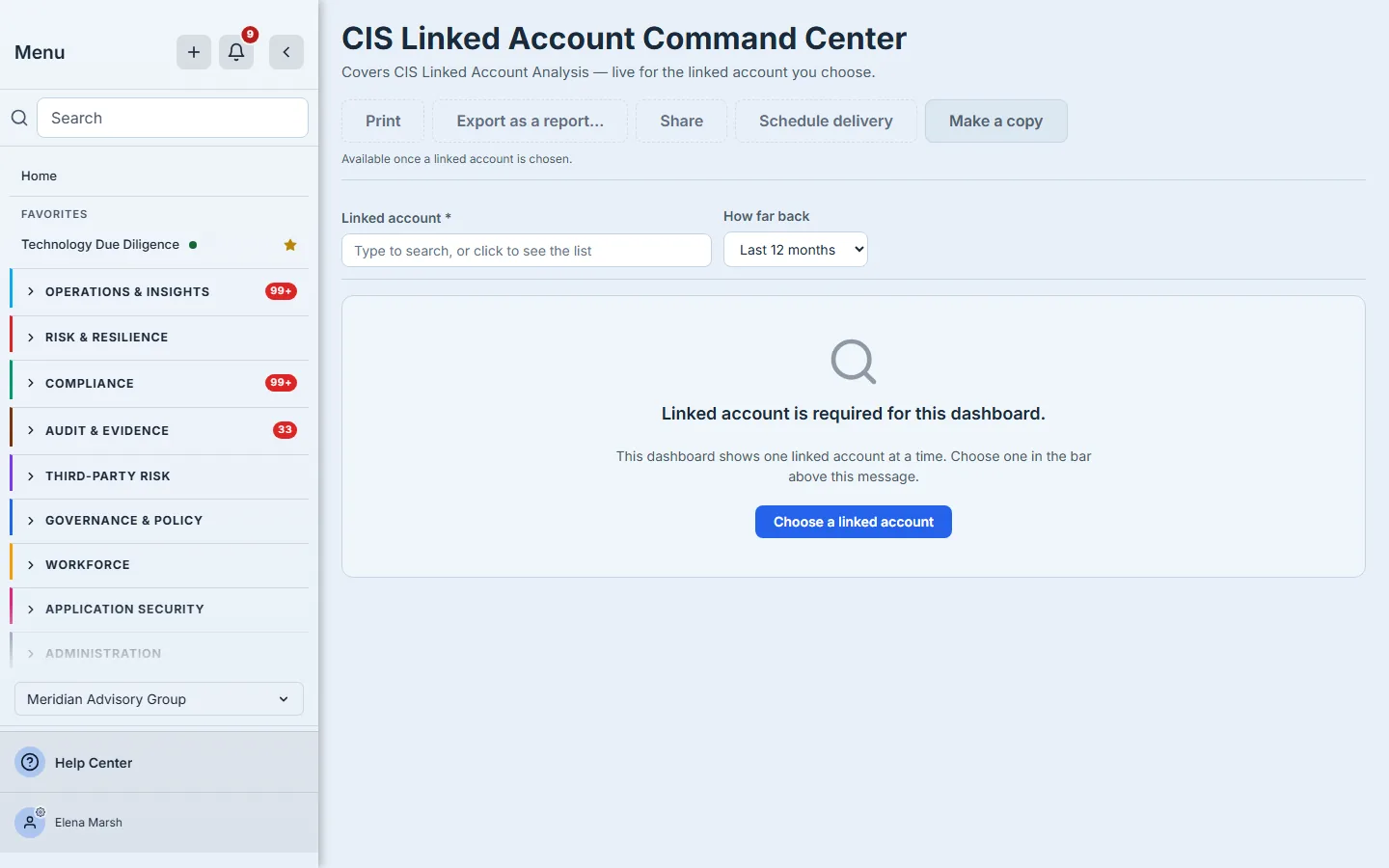
Task: Click the text 'Available once a linked account is chosen.'
Action: pos(456,159)
